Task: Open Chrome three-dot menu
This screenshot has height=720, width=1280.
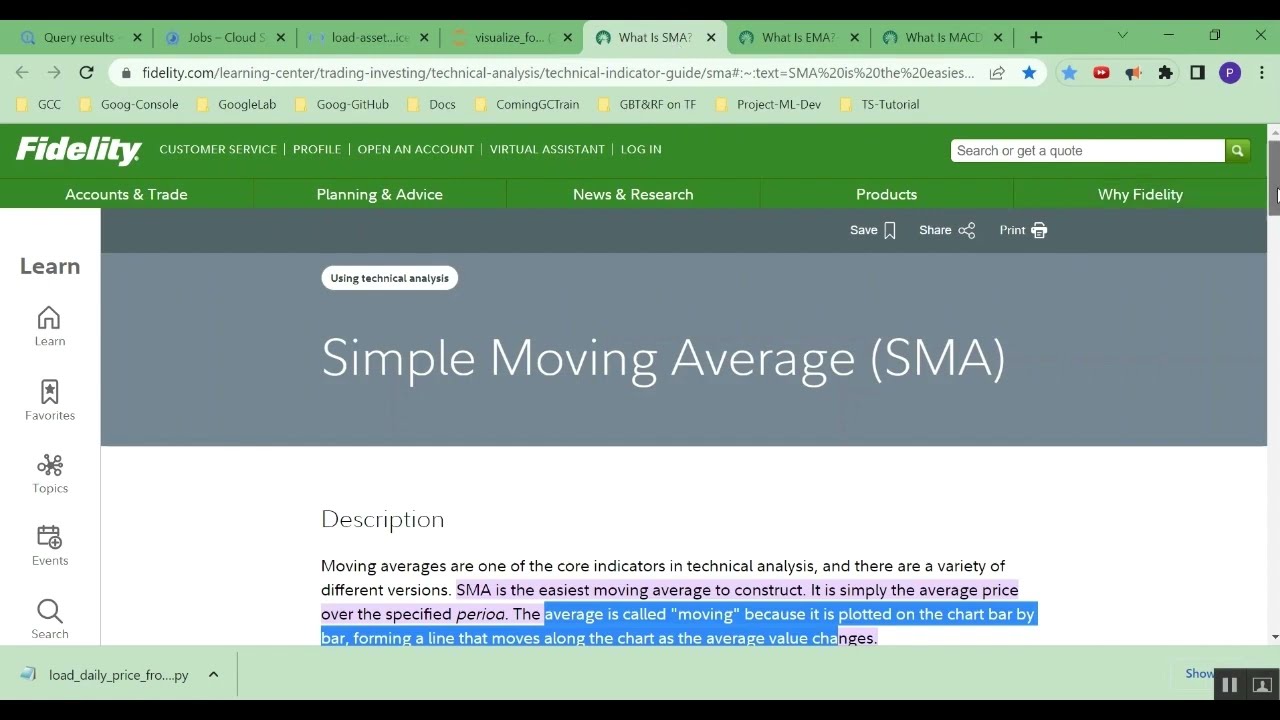Action: click(1262, 72)
